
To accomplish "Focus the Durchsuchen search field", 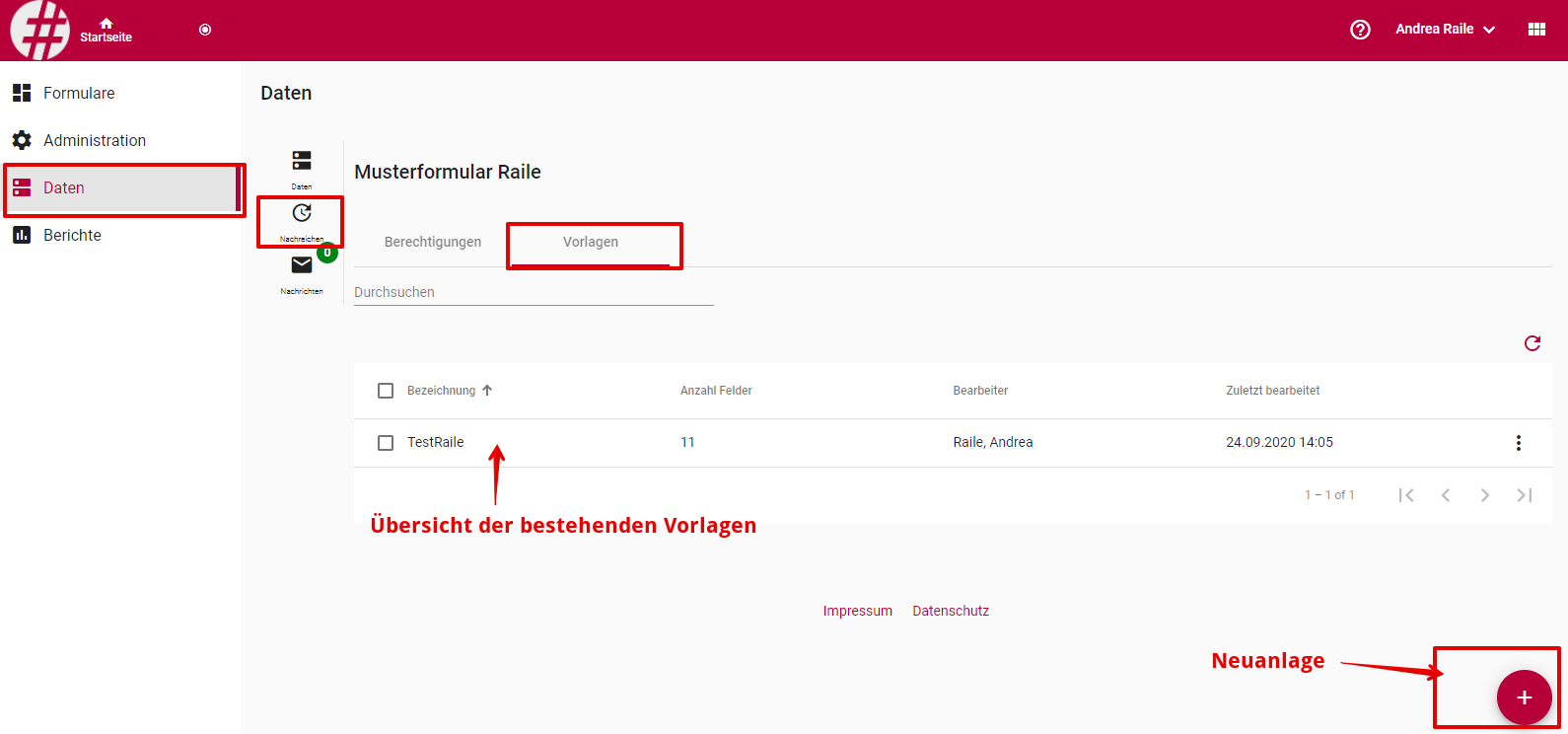I will point(534,292).
